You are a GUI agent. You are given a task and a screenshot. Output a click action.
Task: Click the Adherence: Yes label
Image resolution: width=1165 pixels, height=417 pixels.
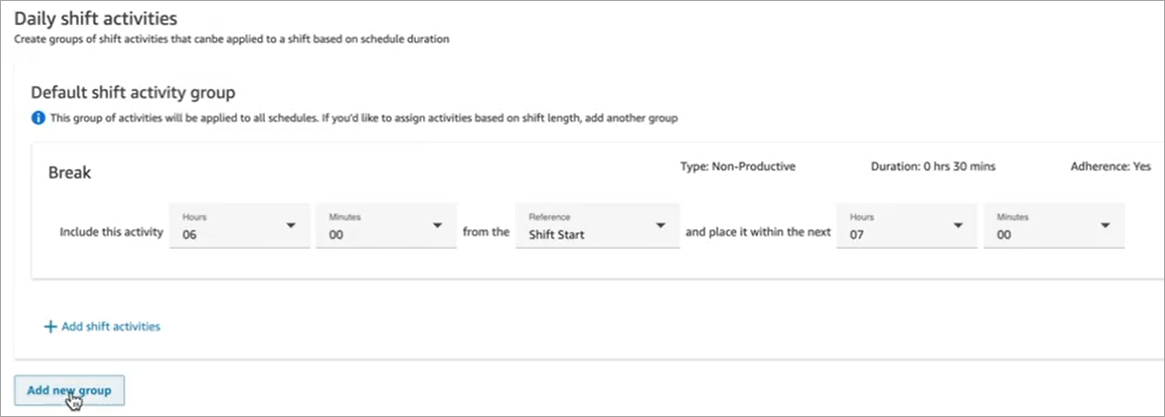point(1111,167)
